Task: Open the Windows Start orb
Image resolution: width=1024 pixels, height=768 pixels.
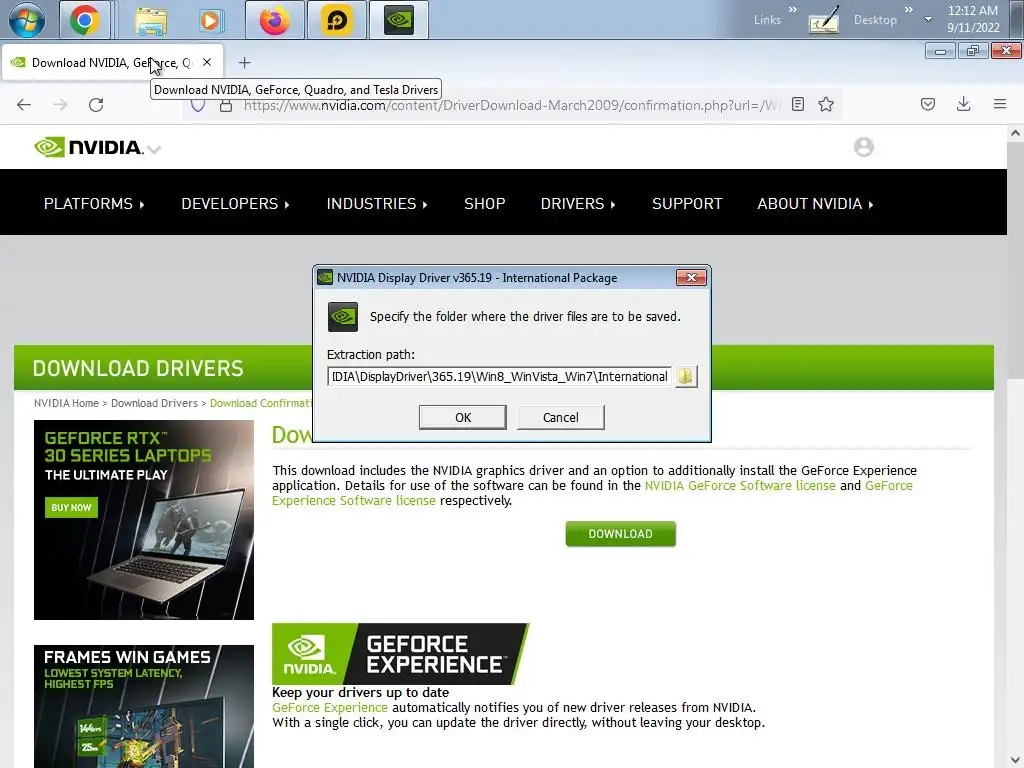Action: pyautogui.click(x=27, y=20)
